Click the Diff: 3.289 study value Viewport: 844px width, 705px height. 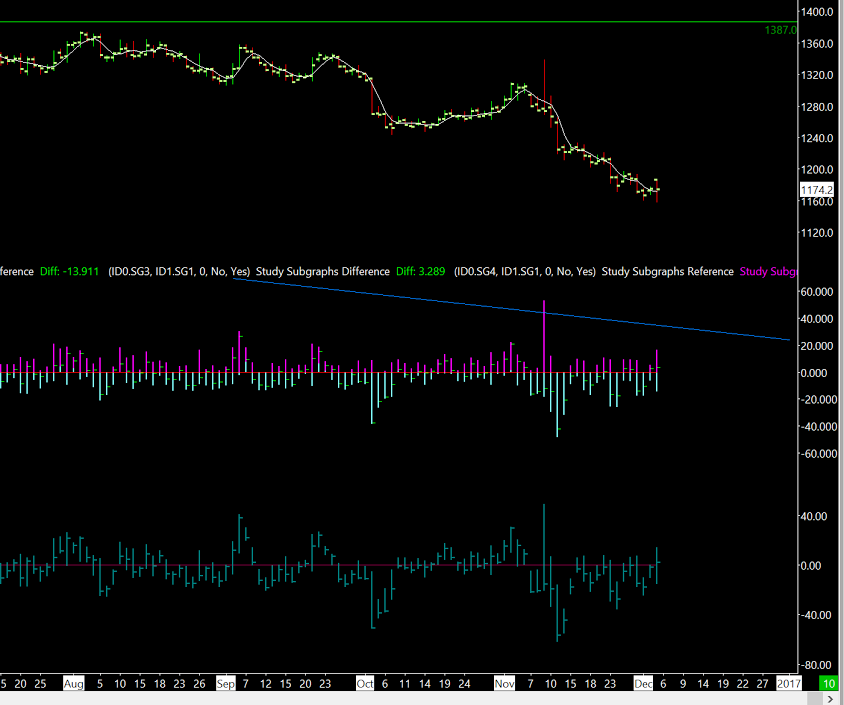[420, 271]
